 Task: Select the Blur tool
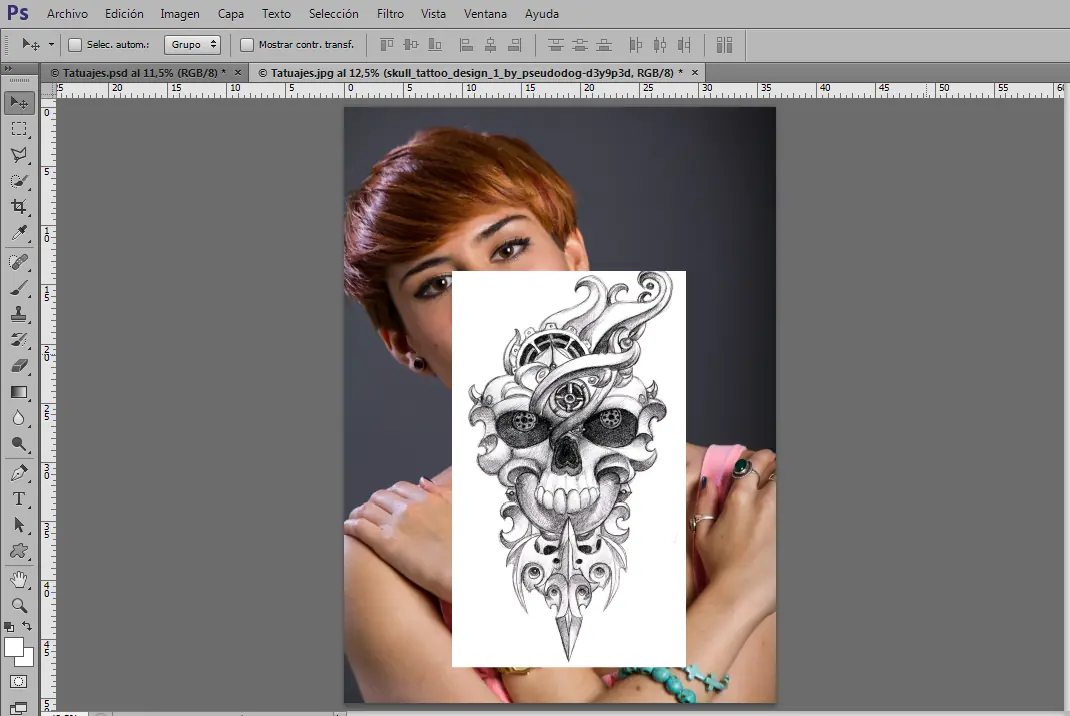click(x=19, y=418)
